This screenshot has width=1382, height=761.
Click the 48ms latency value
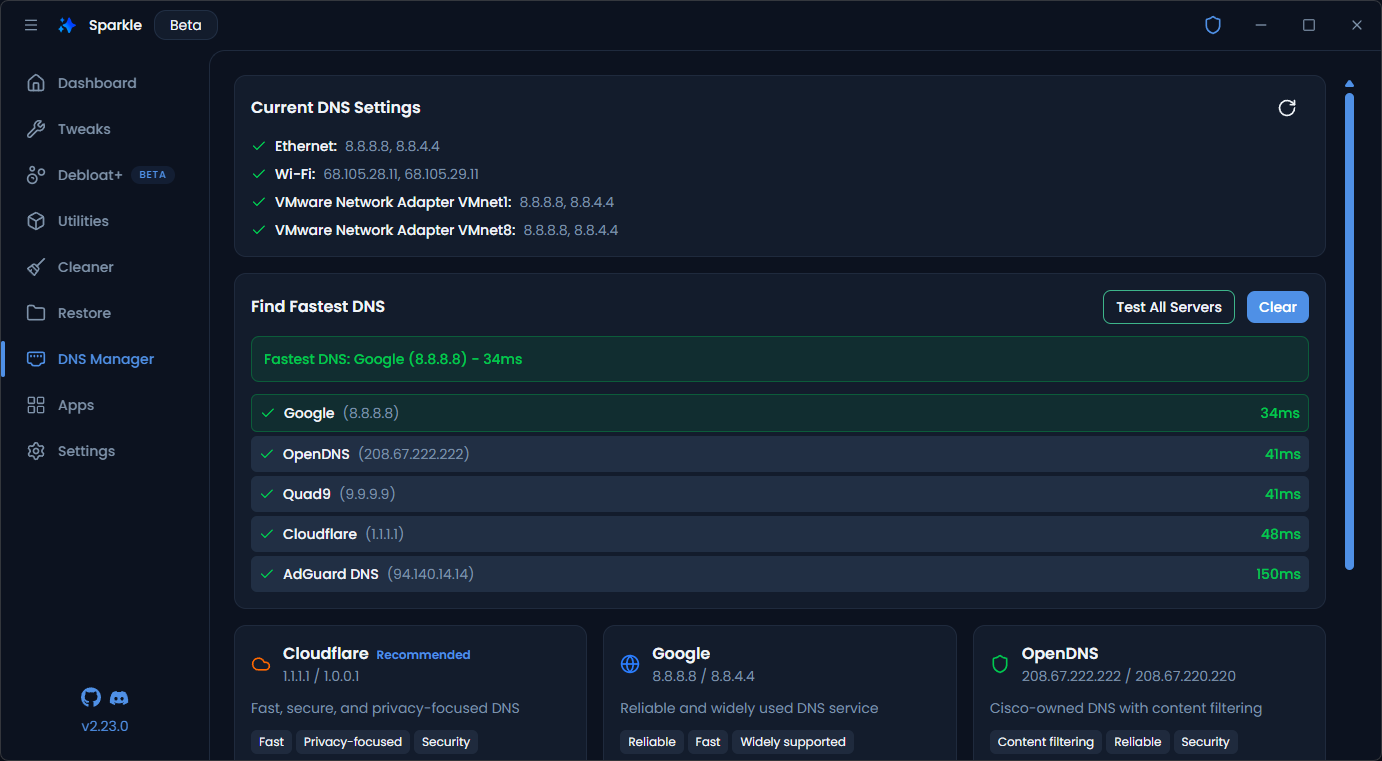(1280, 534)
